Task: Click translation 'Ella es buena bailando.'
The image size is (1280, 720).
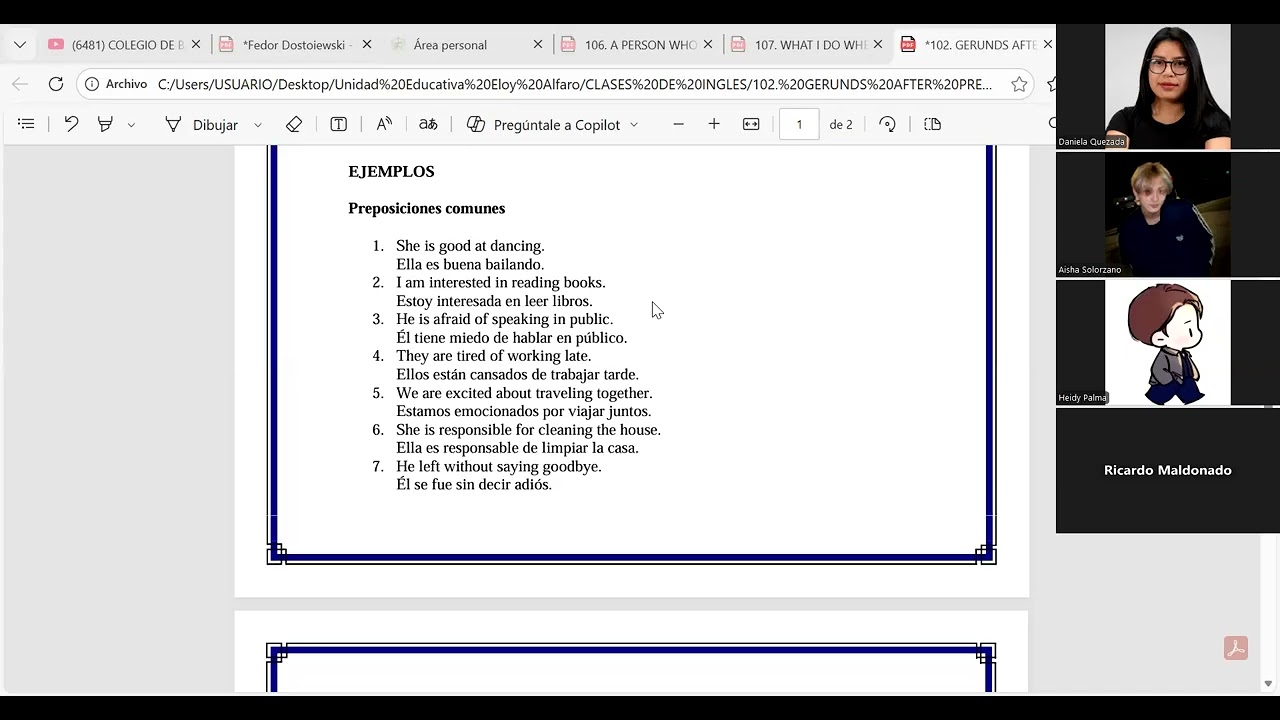Action: 470,265
